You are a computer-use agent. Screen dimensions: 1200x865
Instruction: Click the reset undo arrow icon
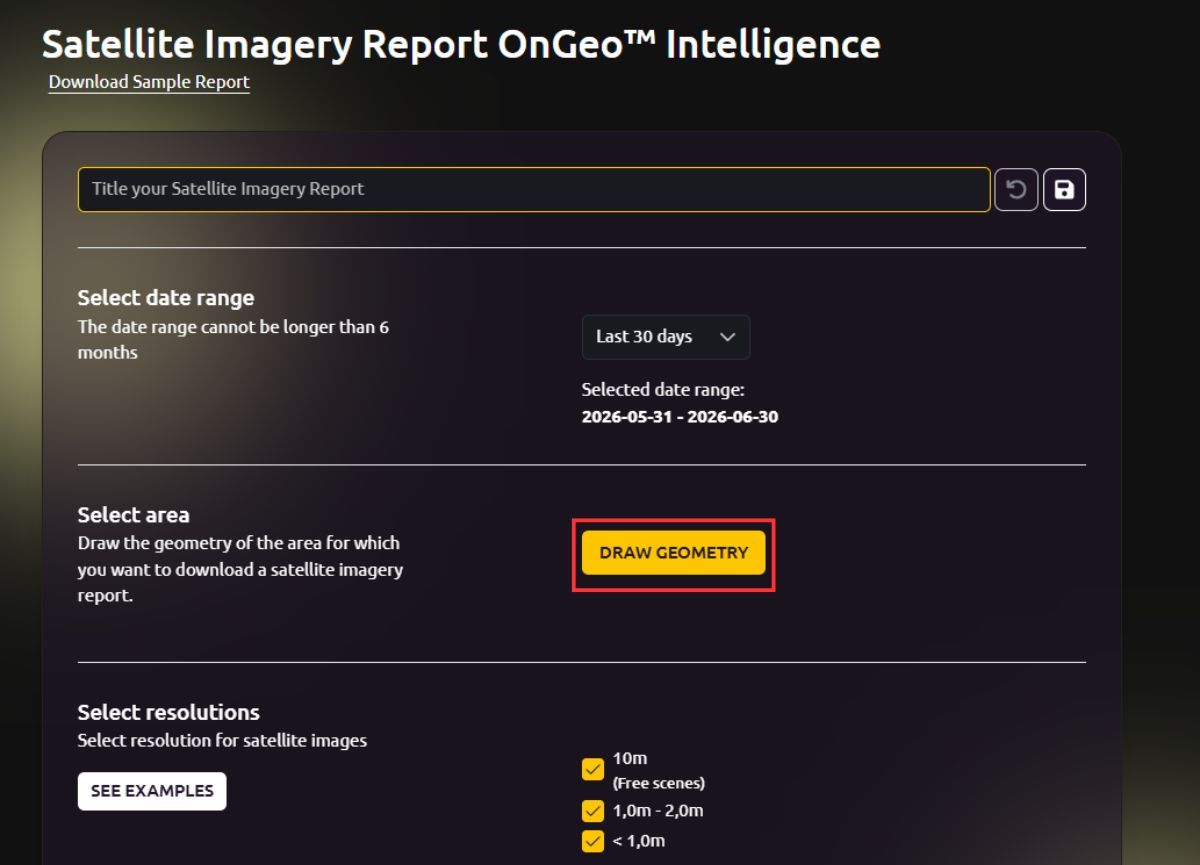tap(1016, 189)
